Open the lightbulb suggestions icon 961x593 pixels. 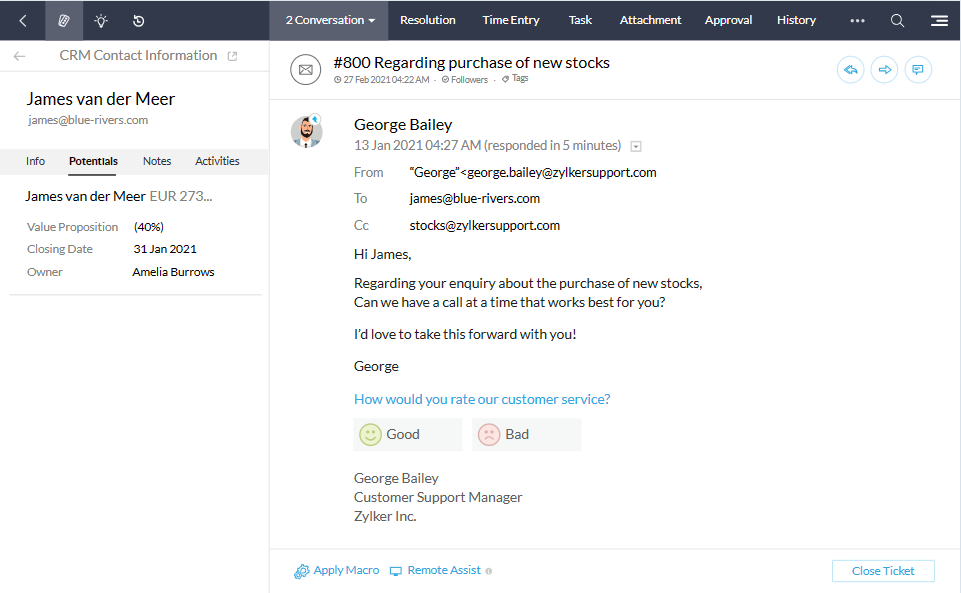point(101,20)
